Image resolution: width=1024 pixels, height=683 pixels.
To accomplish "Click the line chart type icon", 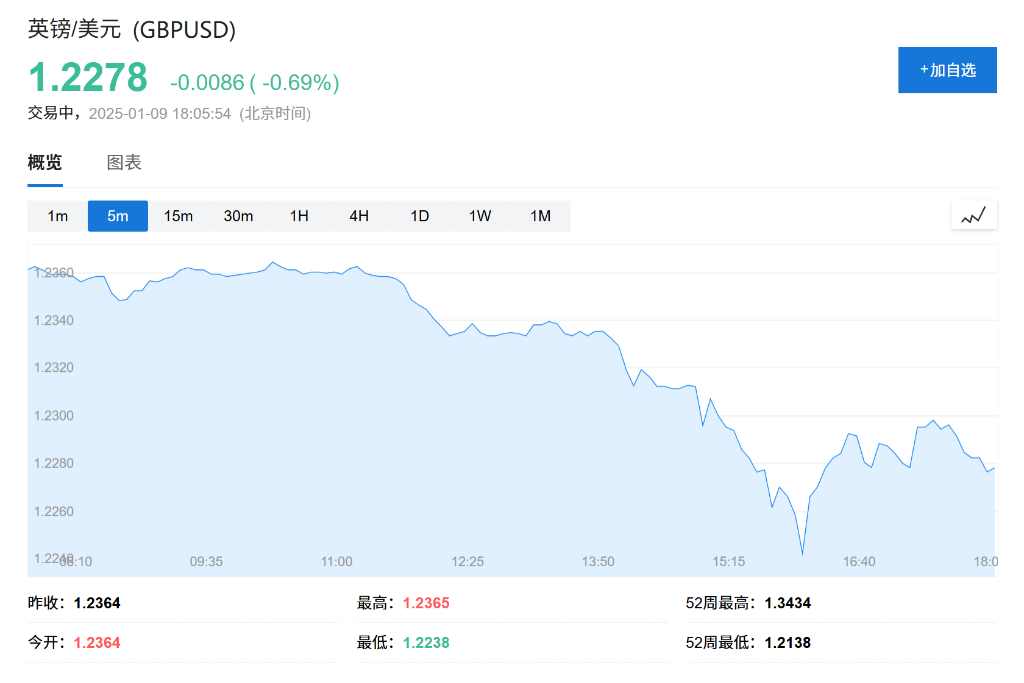I will [x=973, y=215].
